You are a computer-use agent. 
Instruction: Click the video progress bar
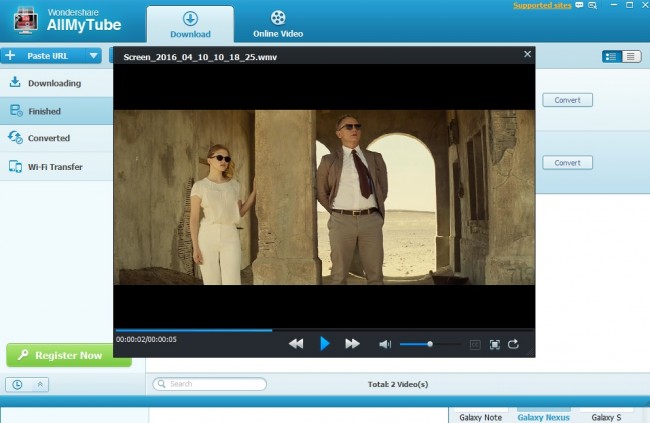pos(324,331)
